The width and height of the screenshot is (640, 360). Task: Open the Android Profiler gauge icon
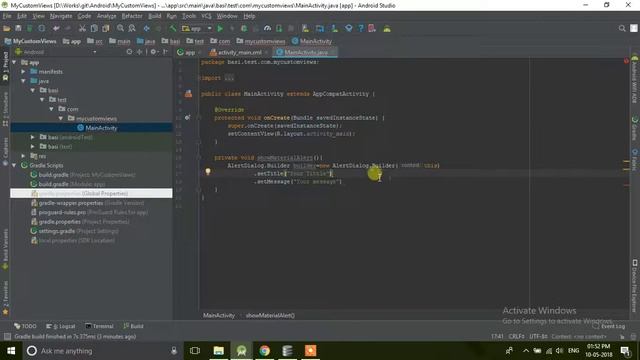[267, 29]
